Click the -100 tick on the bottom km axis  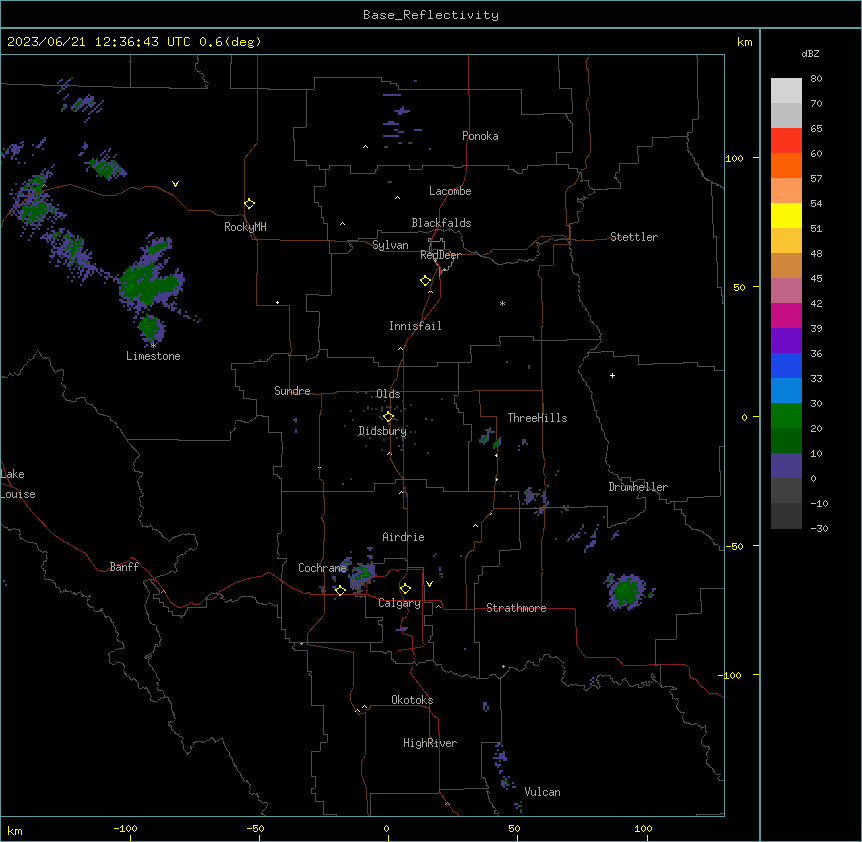pyautogui.click(x=125, y=828)
